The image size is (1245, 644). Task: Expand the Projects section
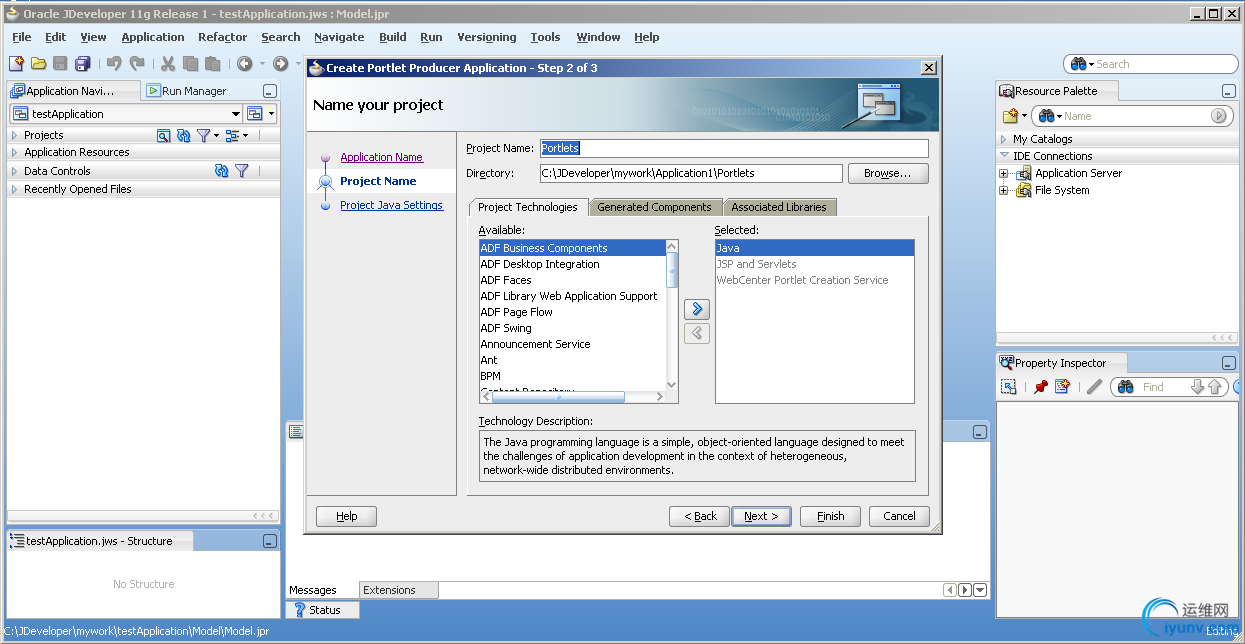(x=14, y=135)
